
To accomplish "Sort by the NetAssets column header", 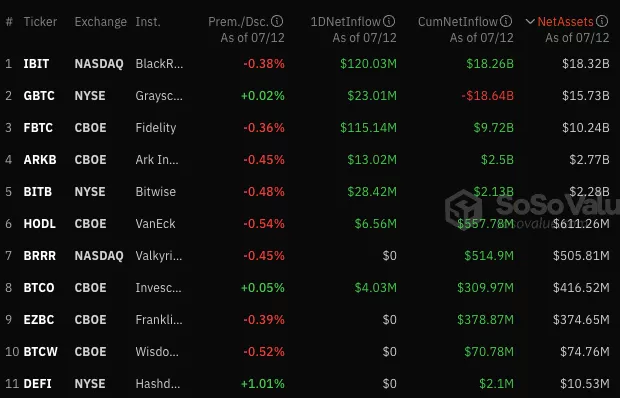I will click(x=565, y=22).
